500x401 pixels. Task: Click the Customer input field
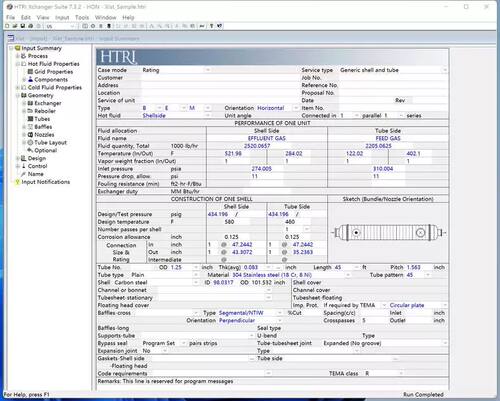coord(220,78)
